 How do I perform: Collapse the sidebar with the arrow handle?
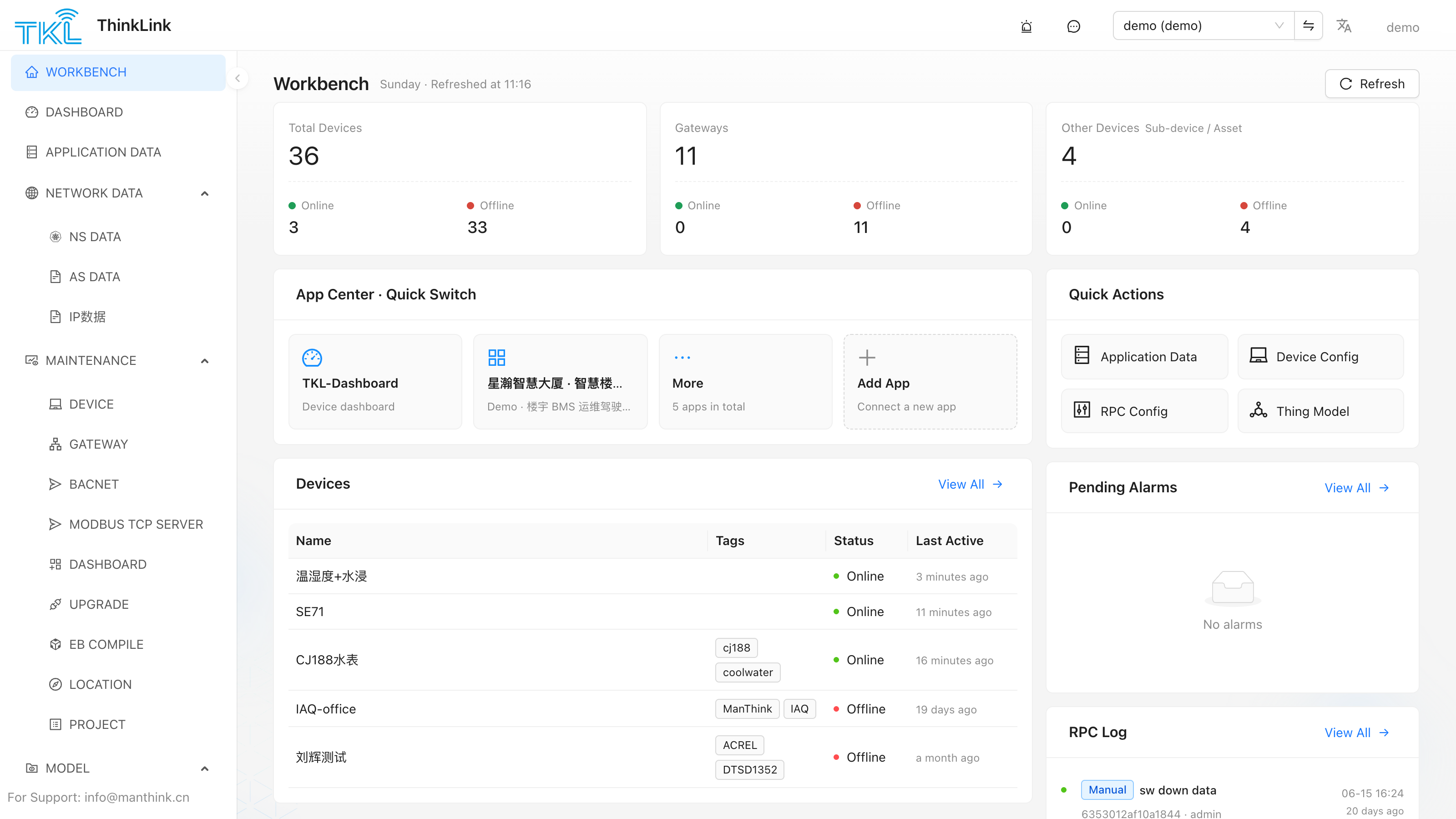[238, 79]
